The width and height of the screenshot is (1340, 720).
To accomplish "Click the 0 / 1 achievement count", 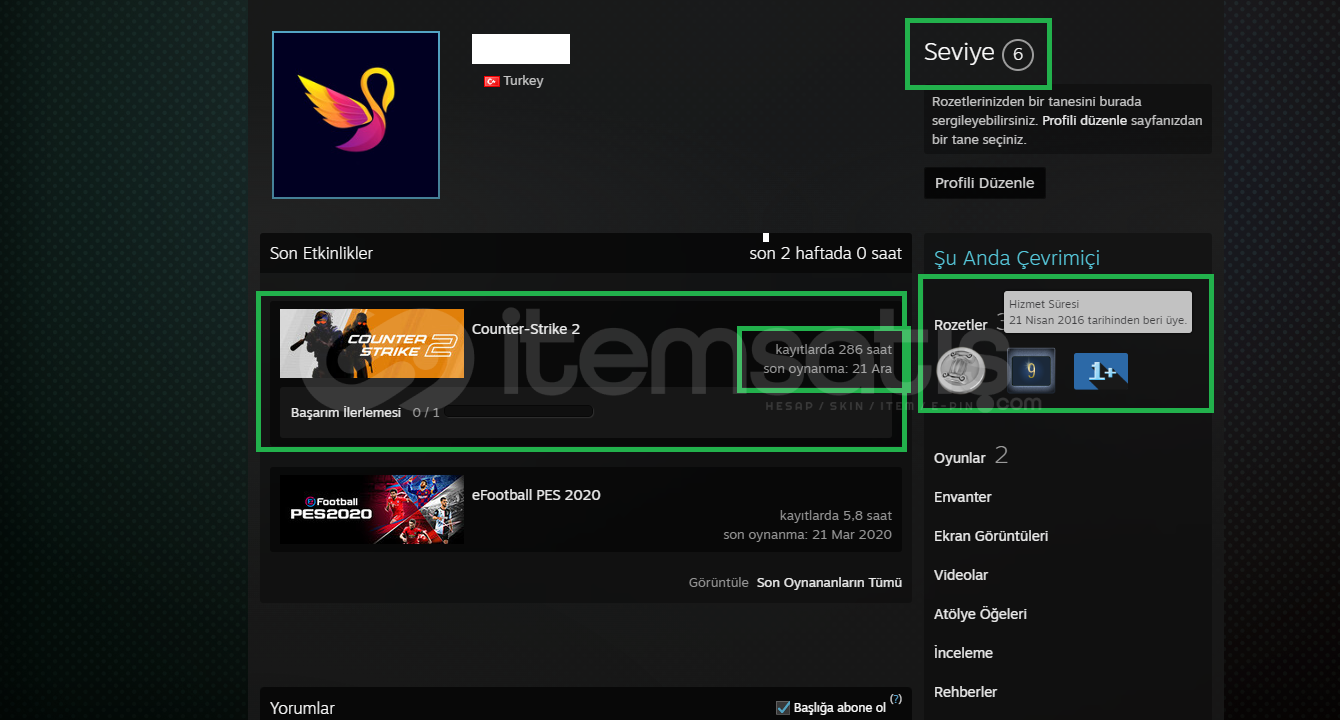I will tap(426, 412).
